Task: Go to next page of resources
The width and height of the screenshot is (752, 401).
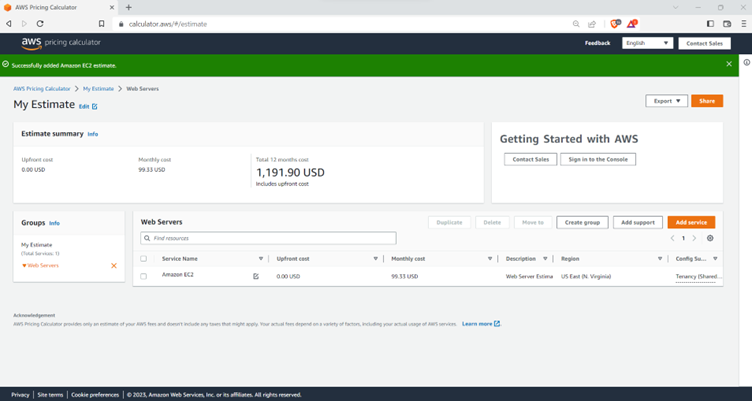Action: [x=695, y=239]
